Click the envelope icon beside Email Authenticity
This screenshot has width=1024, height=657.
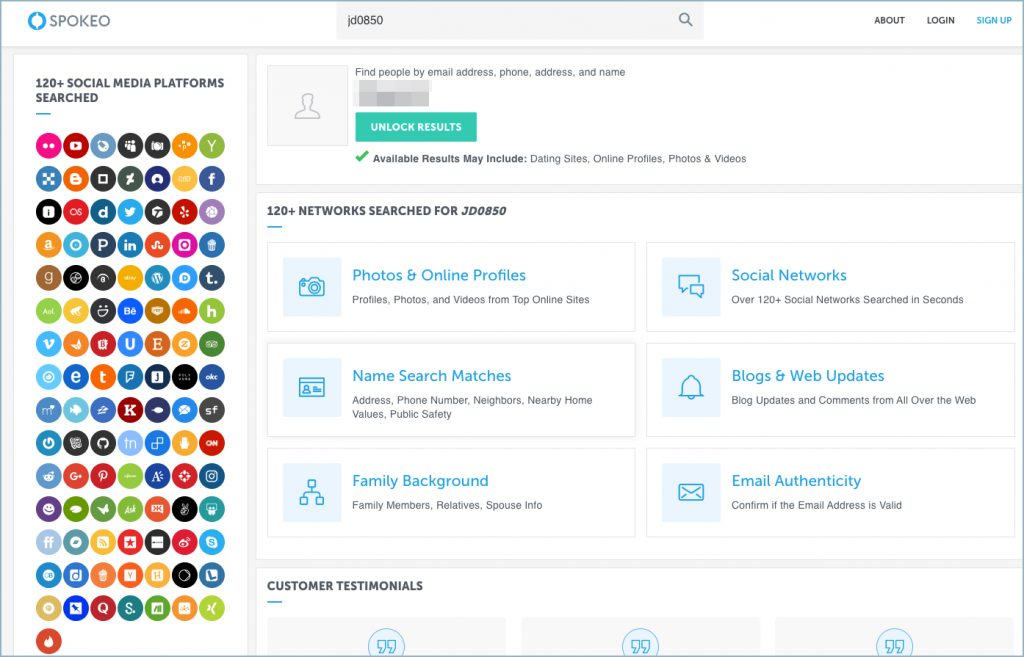[691, 492]
